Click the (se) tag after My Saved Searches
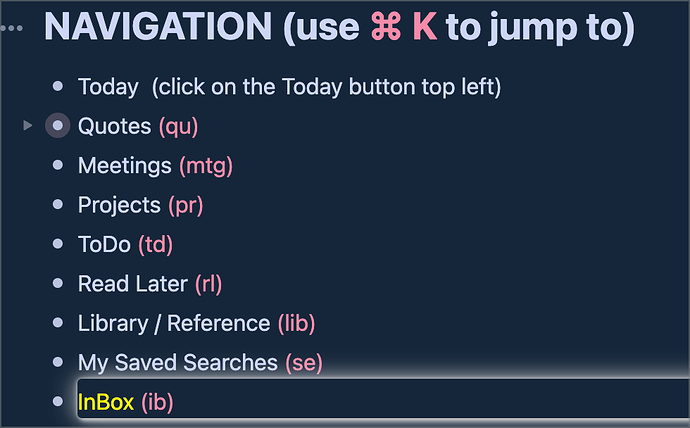Viewport: 690px width, 428px height. click(304, 362)
